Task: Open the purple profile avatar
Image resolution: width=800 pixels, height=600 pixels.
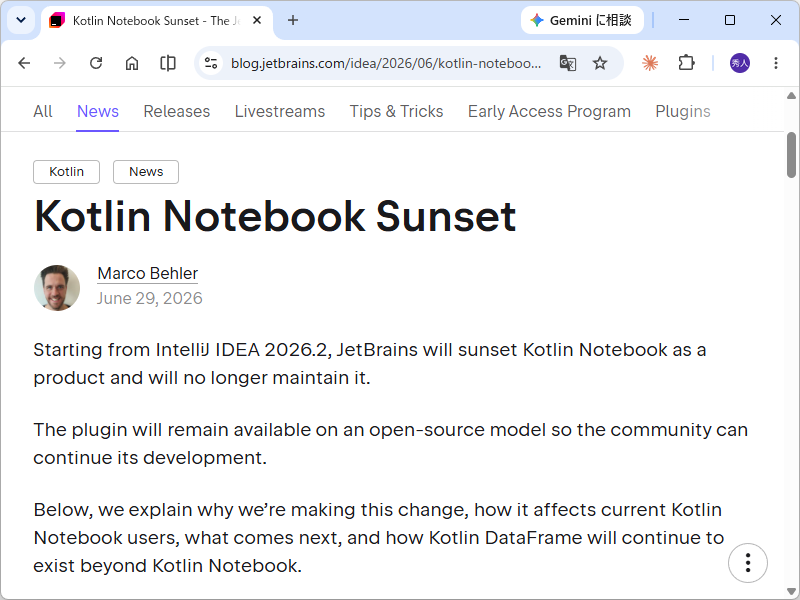Action: [740, 63]
